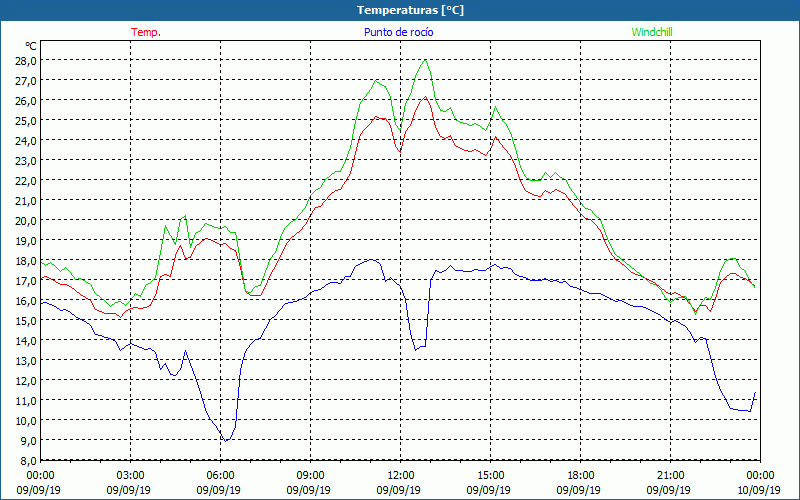This screenshot has width=800, height=500.
Task: Click the 11,0 y-axis value
Action: click(27, 401)
